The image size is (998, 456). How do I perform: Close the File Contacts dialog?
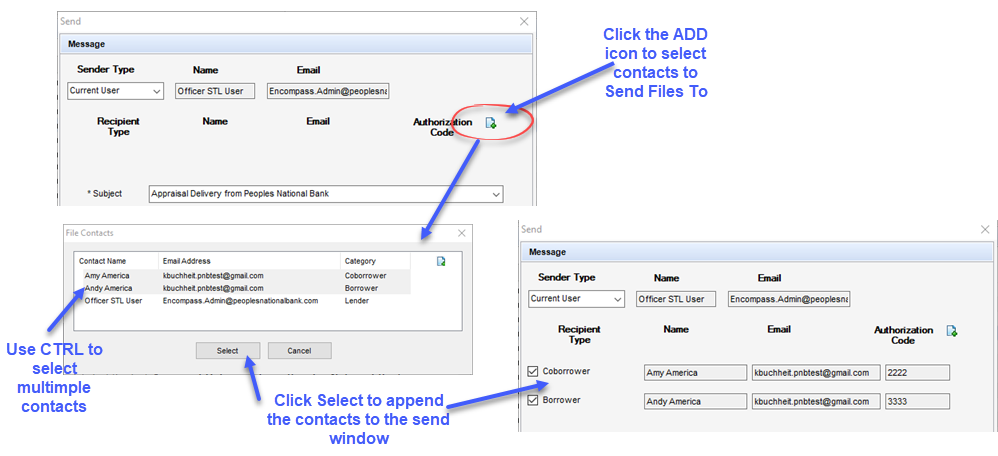coord(461,233)
